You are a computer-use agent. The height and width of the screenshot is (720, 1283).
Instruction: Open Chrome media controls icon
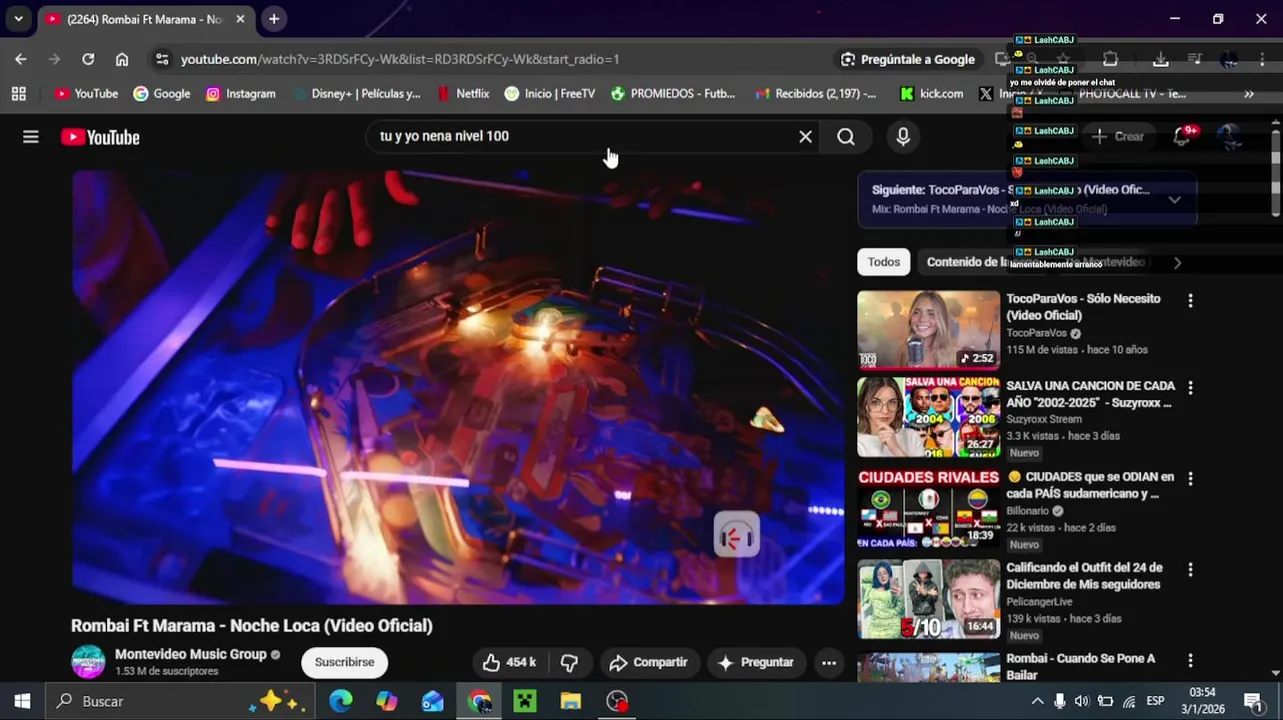click(x=1194, y=59)
